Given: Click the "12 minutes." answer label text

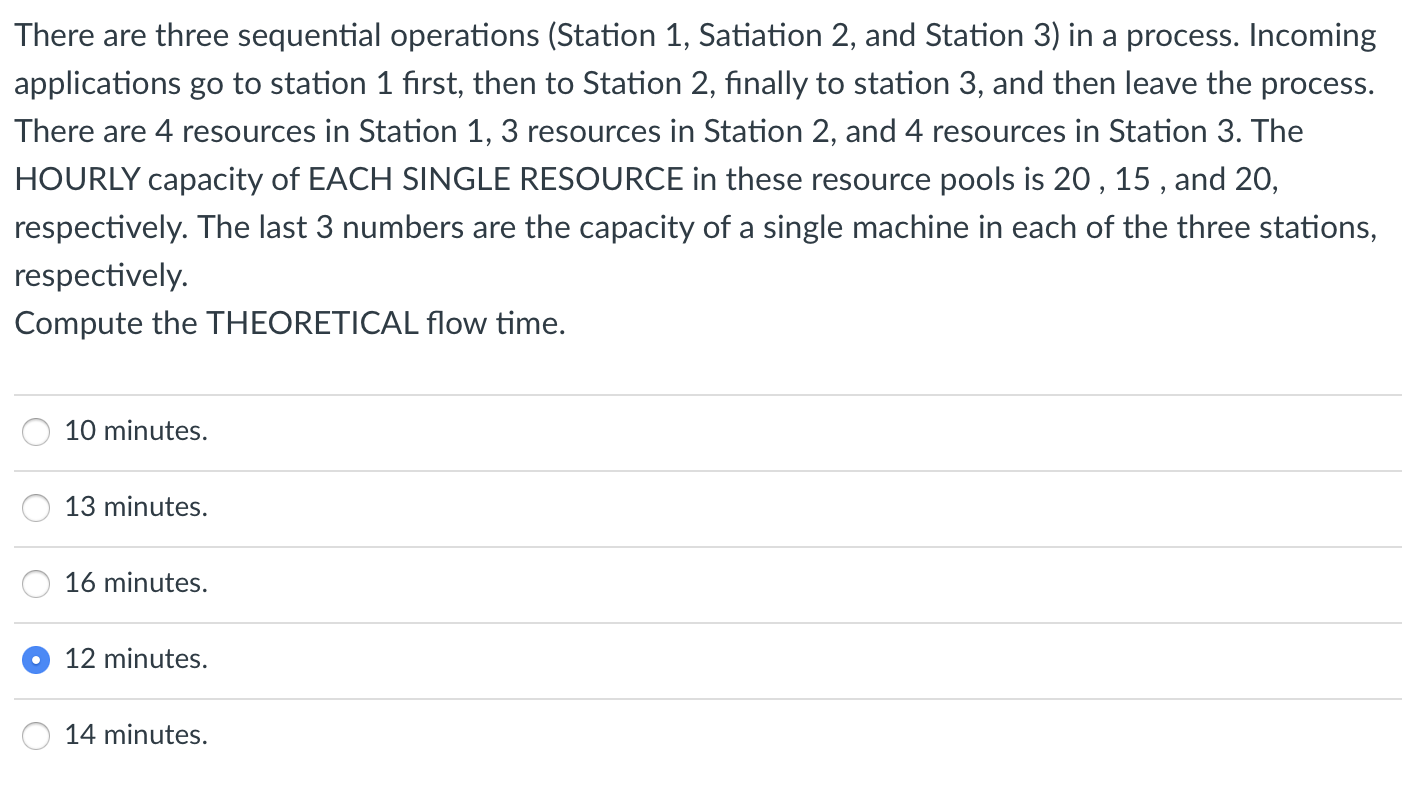Looking at the screenshot, I should 136,659.
